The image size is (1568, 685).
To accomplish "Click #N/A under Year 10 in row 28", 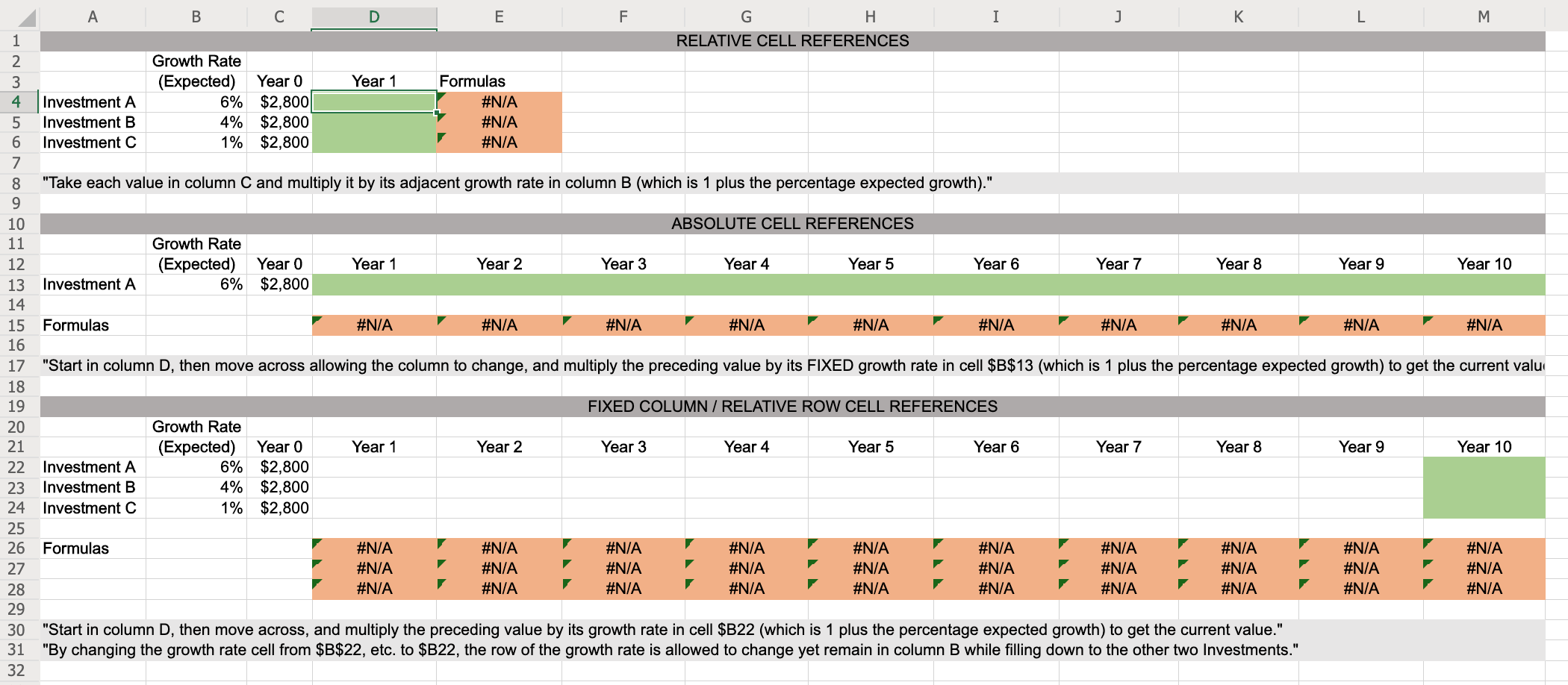I will tap(1484, 589).
